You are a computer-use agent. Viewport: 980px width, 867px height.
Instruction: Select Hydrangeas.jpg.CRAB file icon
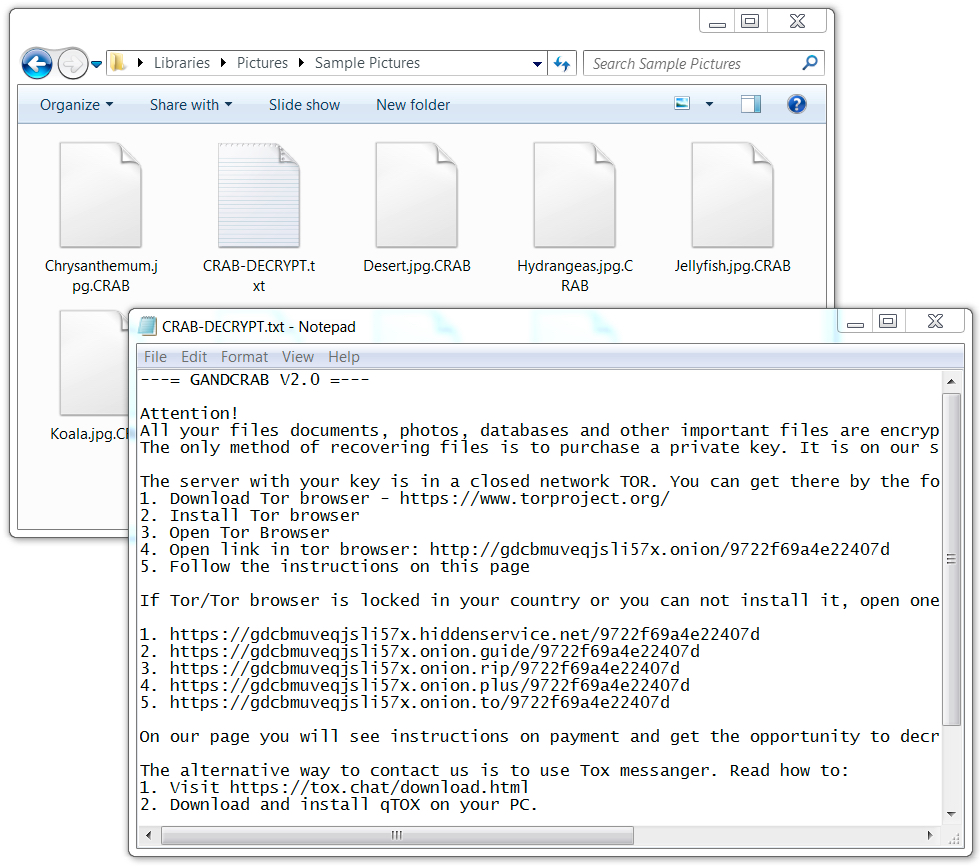tap(574, 195)
